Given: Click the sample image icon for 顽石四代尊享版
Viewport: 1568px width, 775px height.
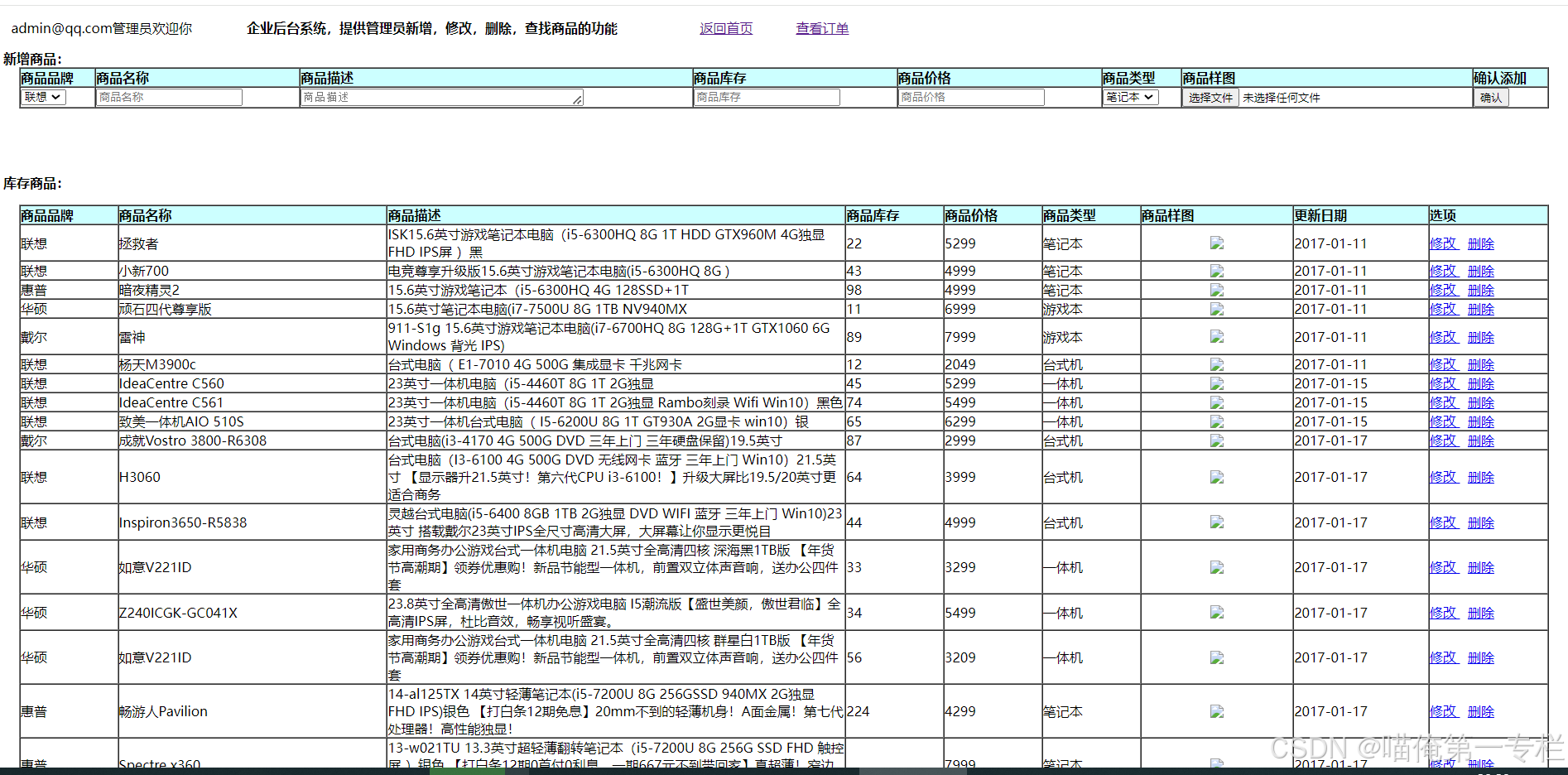Looking at the screenshot, I should tap(1216, 309).
